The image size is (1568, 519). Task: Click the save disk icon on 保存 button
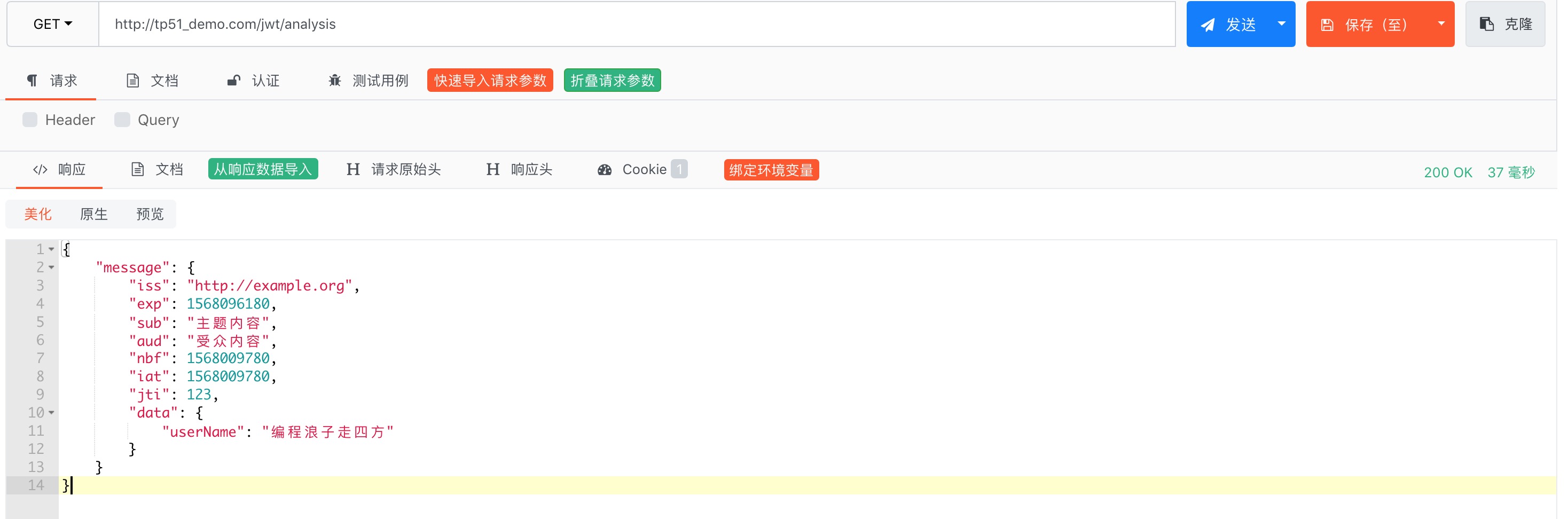(1327, 25)
